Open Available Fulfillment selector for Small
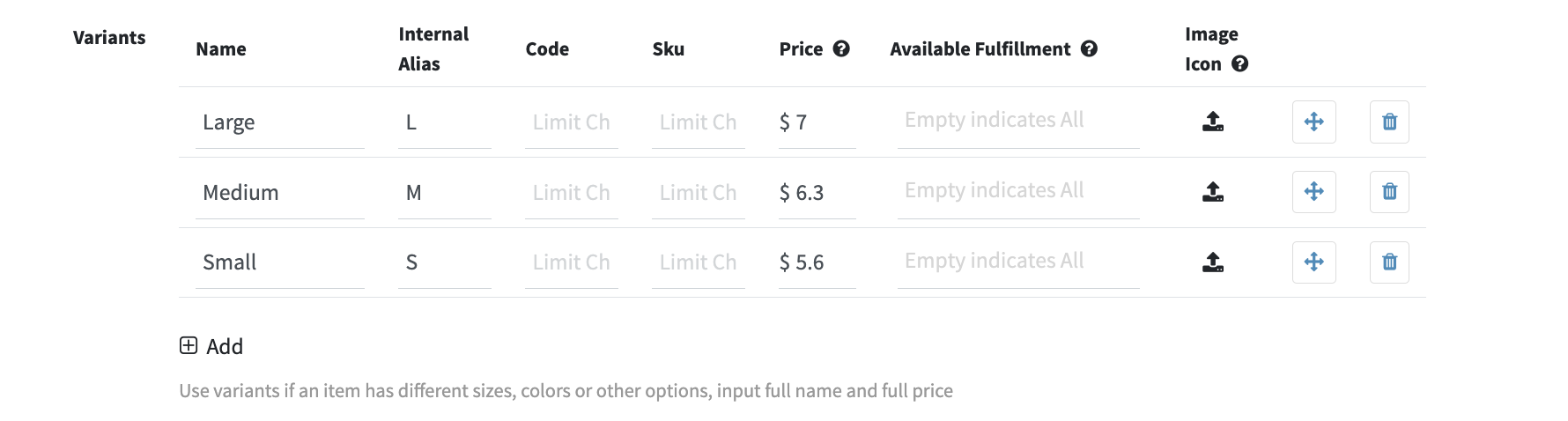Screen dimensions: 1568x421 pyautogui.click(x=1017, y=262)
